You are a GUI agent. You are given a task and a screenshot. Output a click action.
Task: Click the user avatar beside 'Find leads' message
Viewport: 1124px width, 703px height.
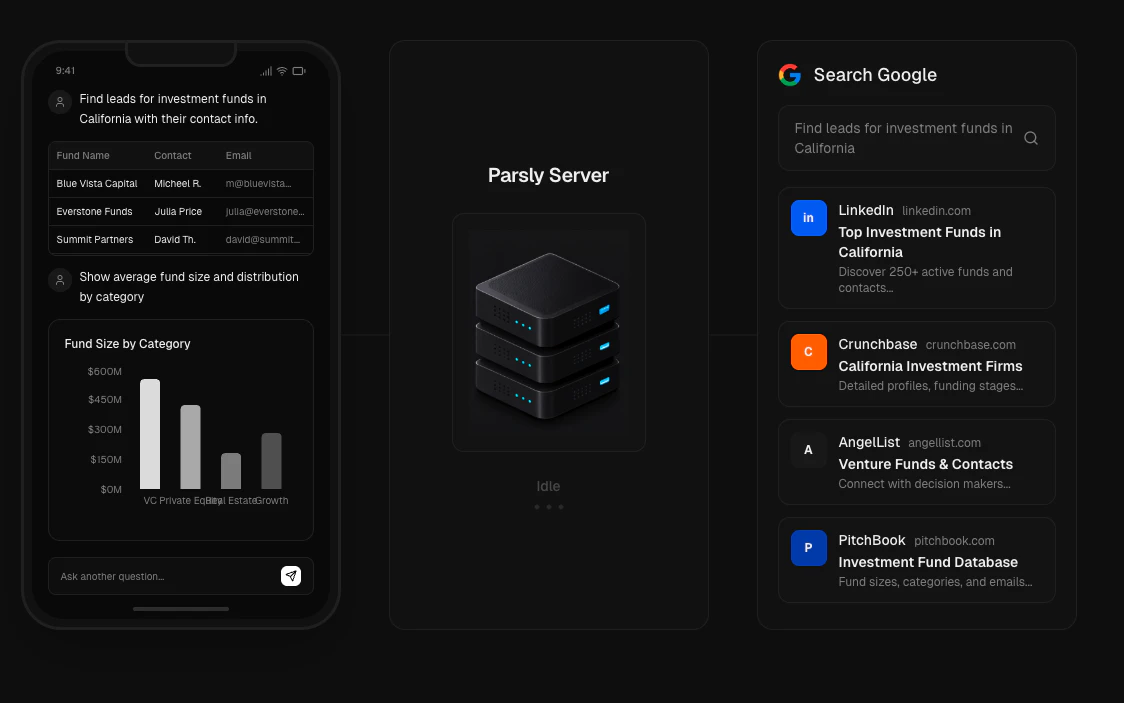tap(60, 102)
